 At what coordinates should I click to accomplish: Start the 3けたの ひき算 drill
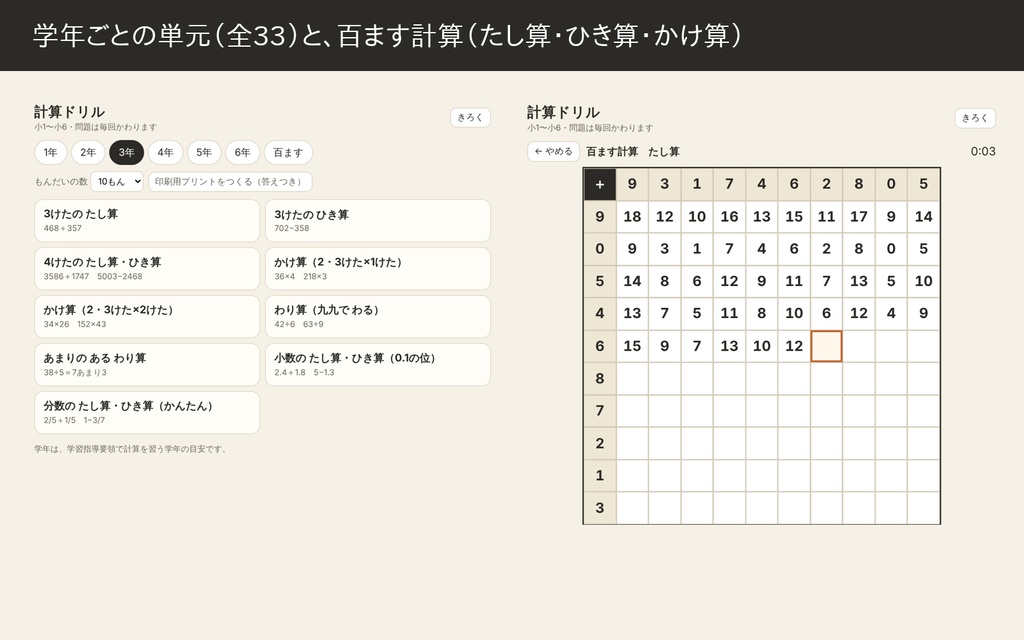(377, 221)
